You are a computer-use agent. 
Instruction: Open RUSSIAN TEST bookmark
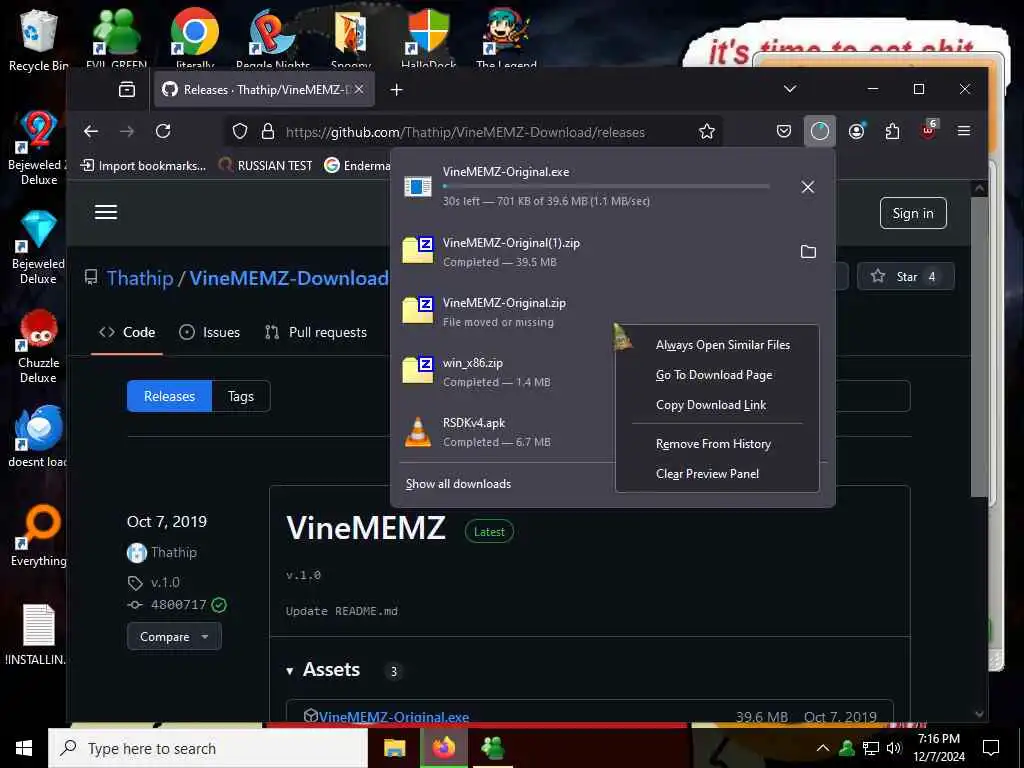[266, 166]
